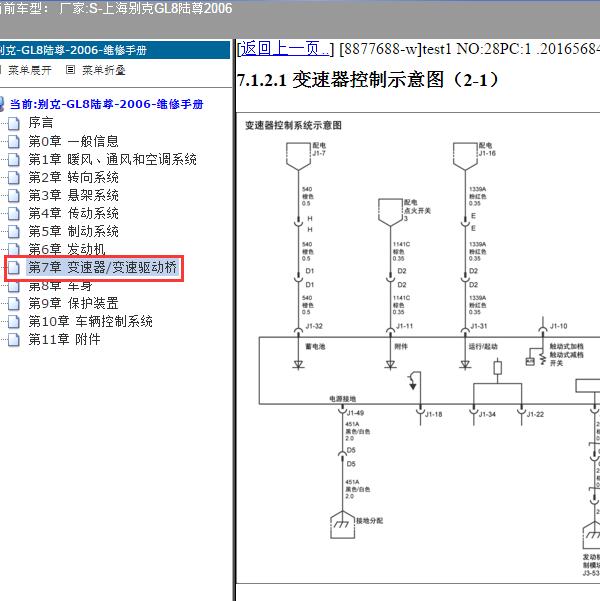Click the page icon beside 第5章 制动系统
This screenshot has width=600, height=601.
coord(14,232)
